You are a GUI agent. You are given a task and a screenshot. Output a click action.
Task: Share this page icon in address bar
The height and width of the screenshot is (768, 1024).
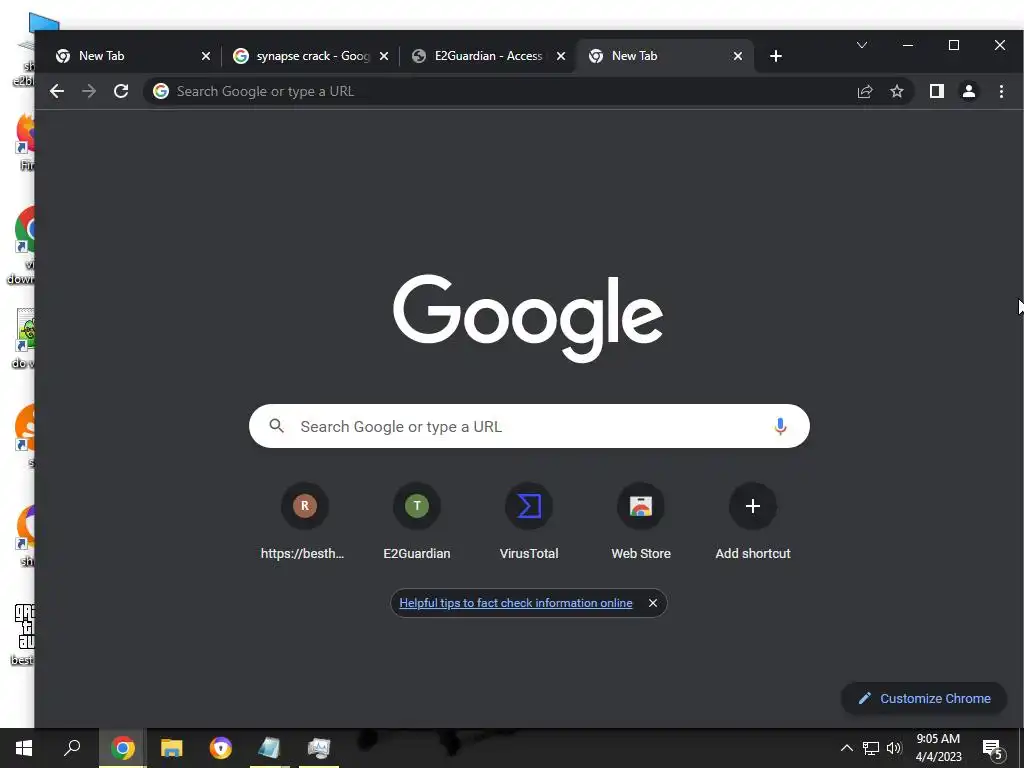[x=865, y=91]
